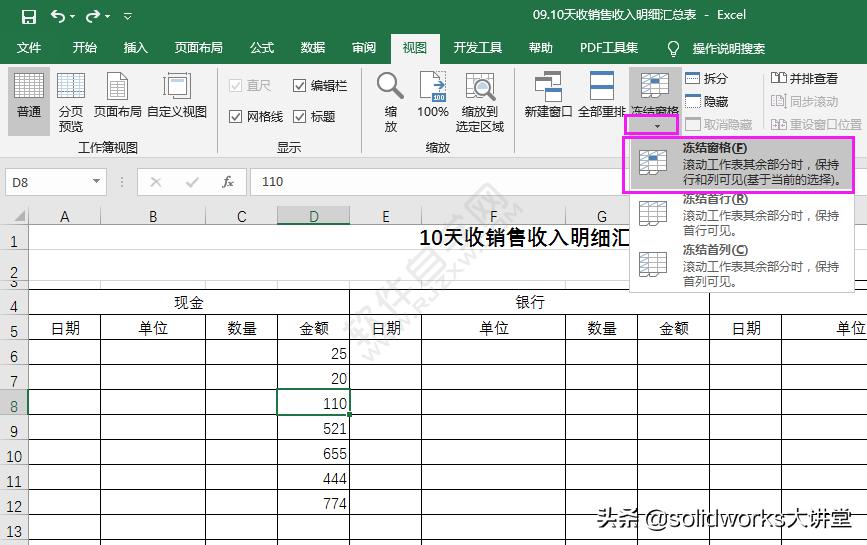Open the 帮助 ribbon tab

[x=540, y=48]
